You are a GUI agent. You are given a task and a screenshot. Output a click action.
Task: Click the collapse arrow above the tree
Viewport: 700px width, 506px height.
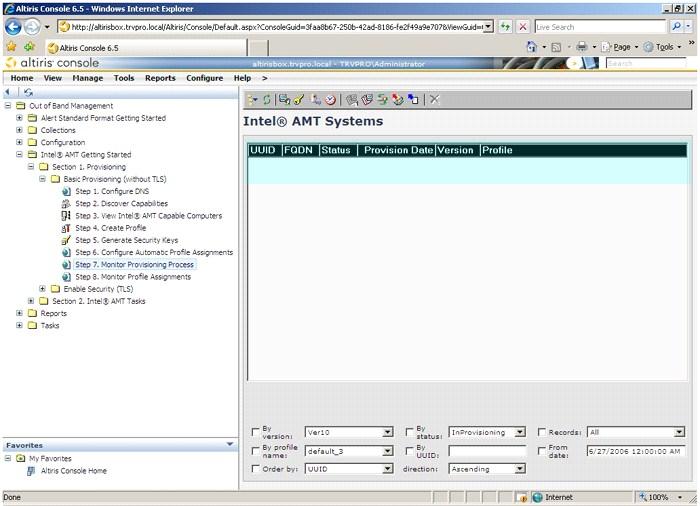tap(8, 92)
